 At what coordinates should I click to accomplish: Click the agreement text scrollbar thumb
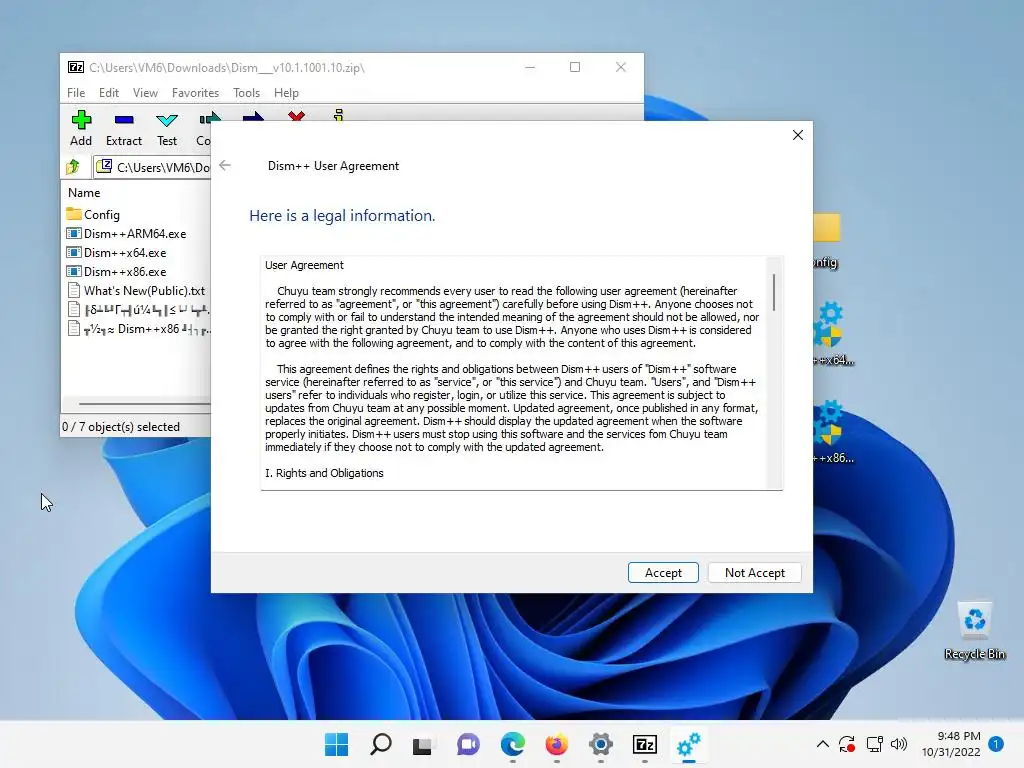point(774,292)
